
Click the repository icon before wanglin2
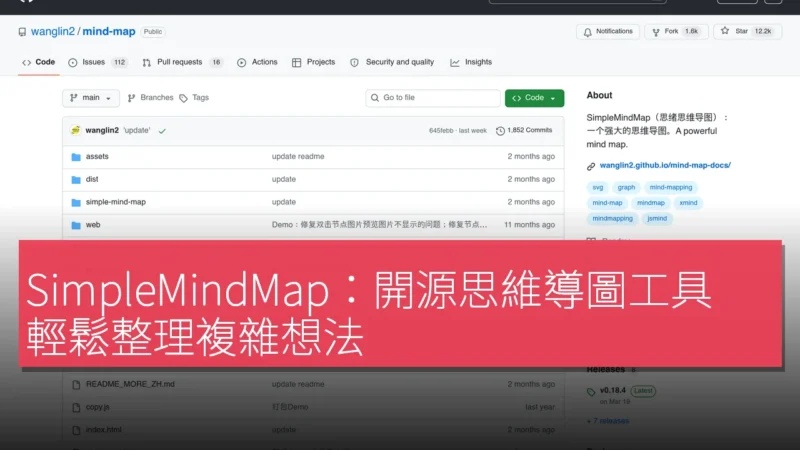[x=22, y=32]
